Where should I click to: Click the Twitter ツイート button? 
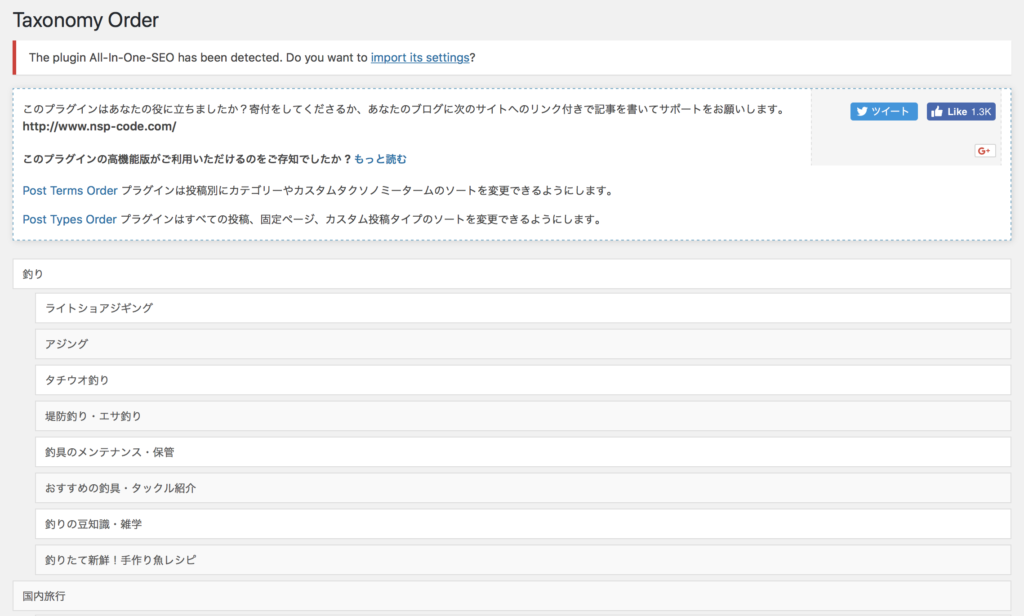[x=883, y=112]
